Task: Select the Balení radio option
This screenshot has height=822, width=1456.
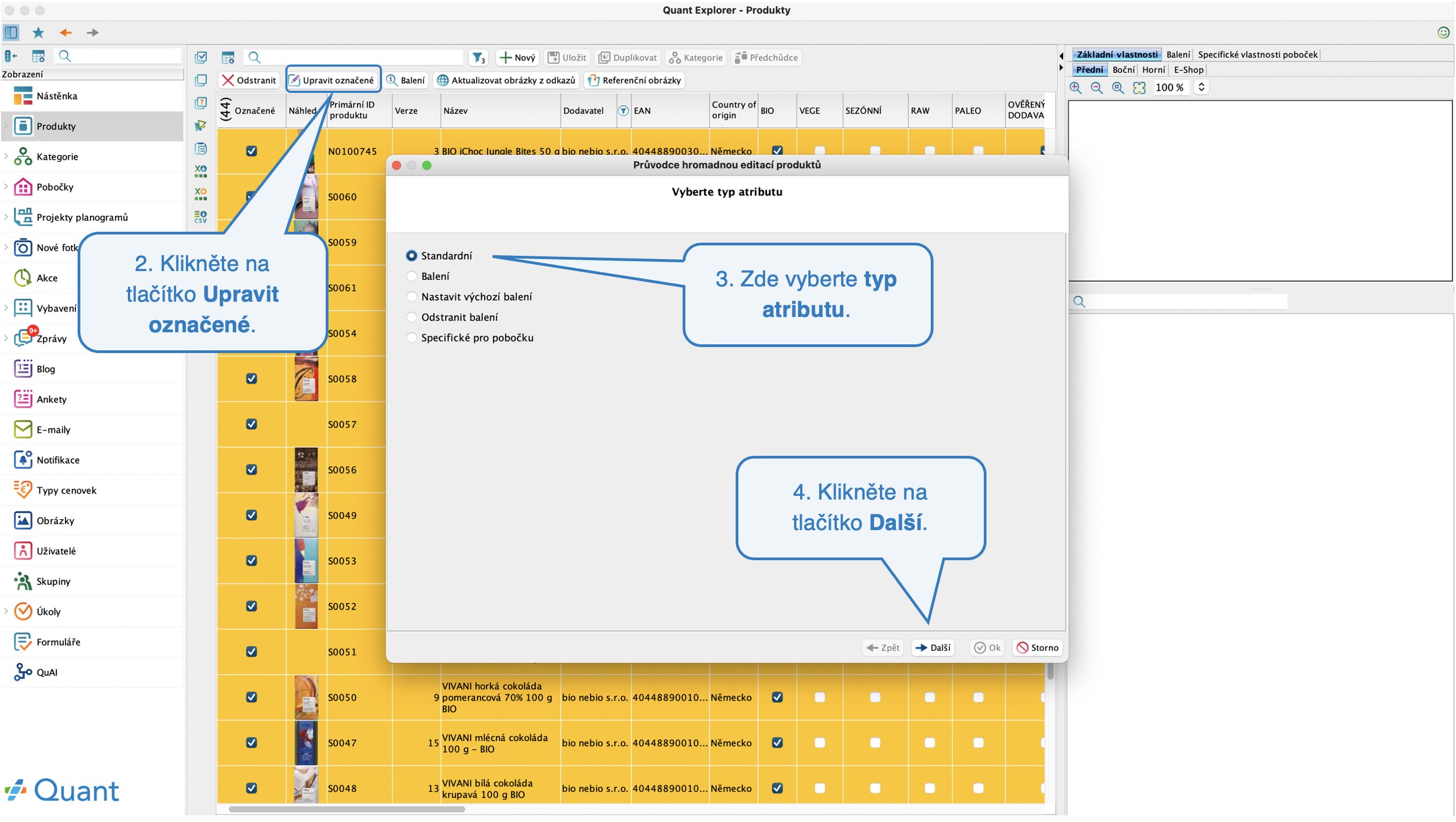Action: coord(412,276)
